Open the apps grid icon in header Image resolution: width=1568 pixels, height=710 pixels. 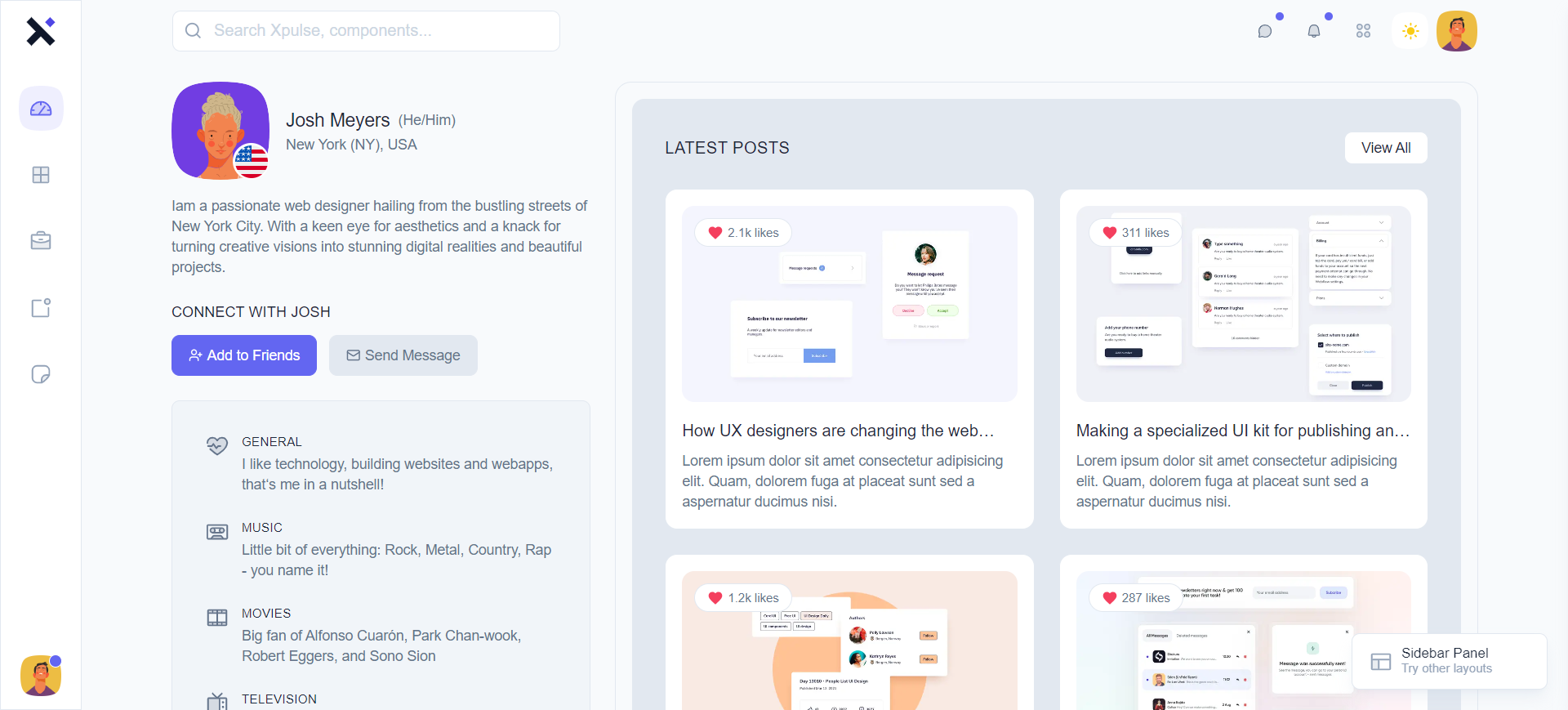(1363, 31)
